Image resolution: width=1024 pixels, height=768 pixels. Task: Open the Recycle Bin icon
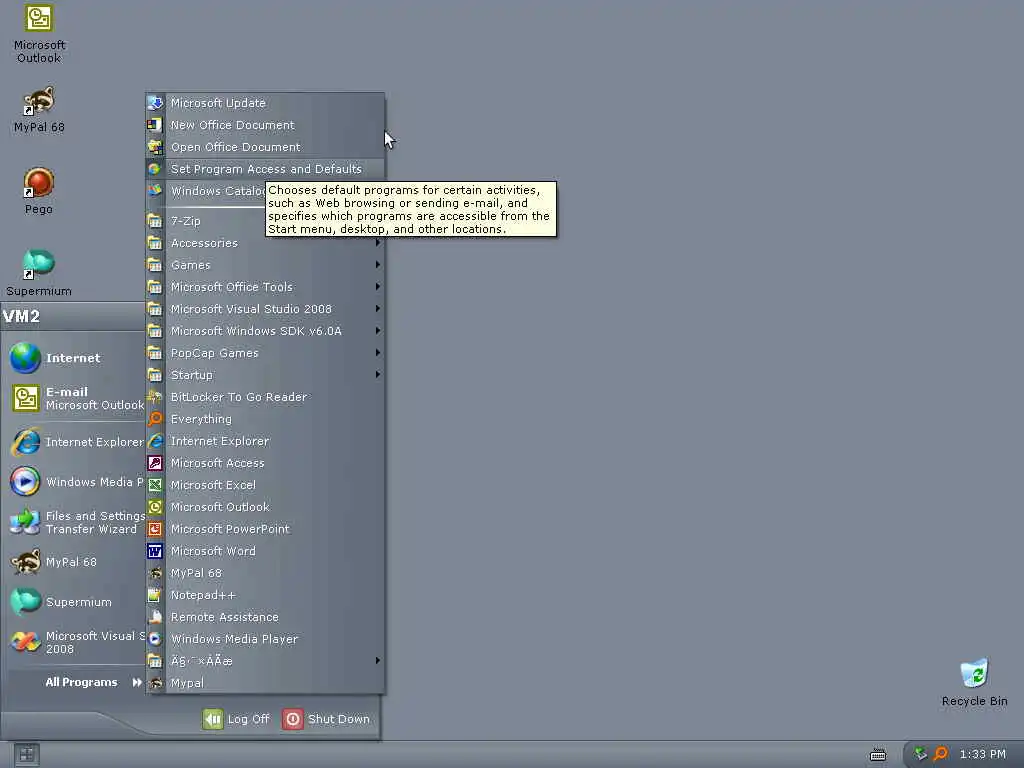tap(974, 673)
